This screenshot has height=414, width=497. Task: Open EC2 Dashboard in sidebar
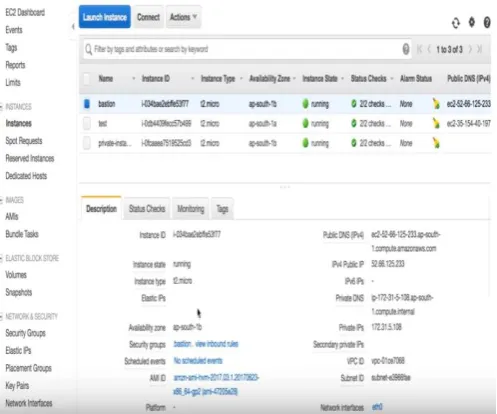click(x=25, y=12)
